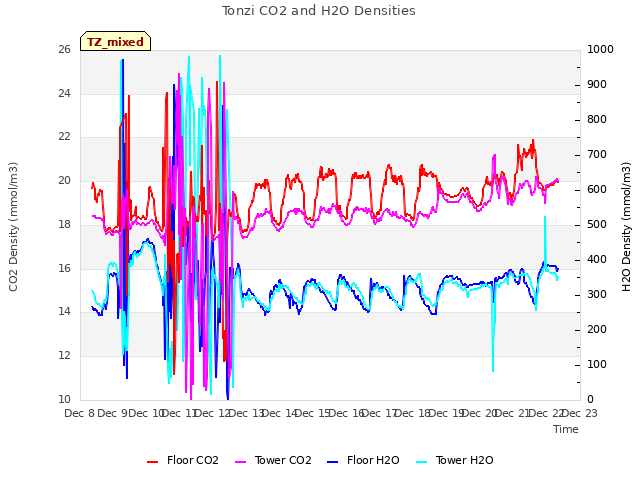Click the Time axis label
This screenshot has height=480, width=640.
pos(566,429)
